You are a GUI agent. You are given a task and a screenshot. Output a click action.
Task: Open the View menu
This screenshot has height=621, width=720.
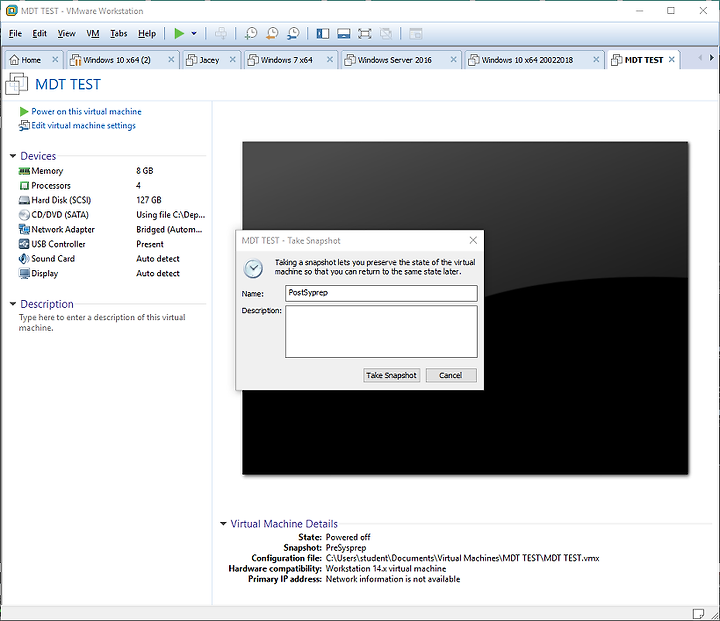click(x=67, y=34)
